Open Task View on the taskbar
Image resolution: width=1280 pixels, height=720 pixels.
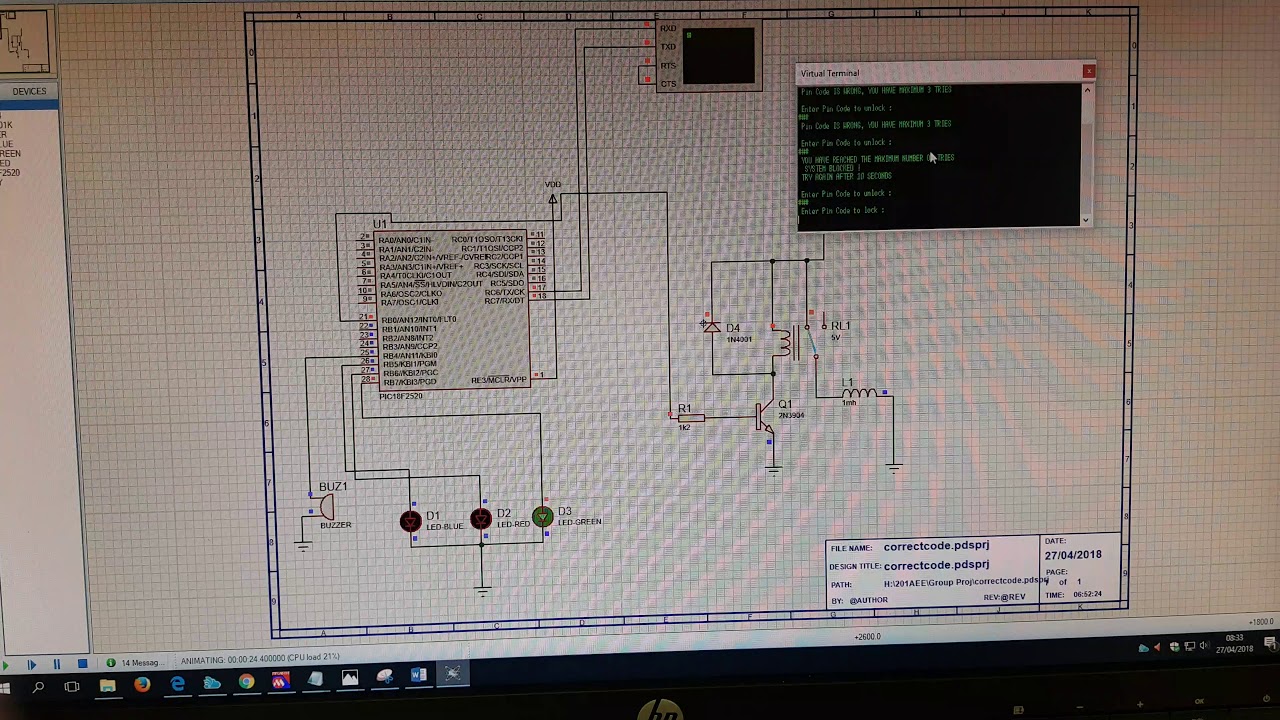click(72, 686)
